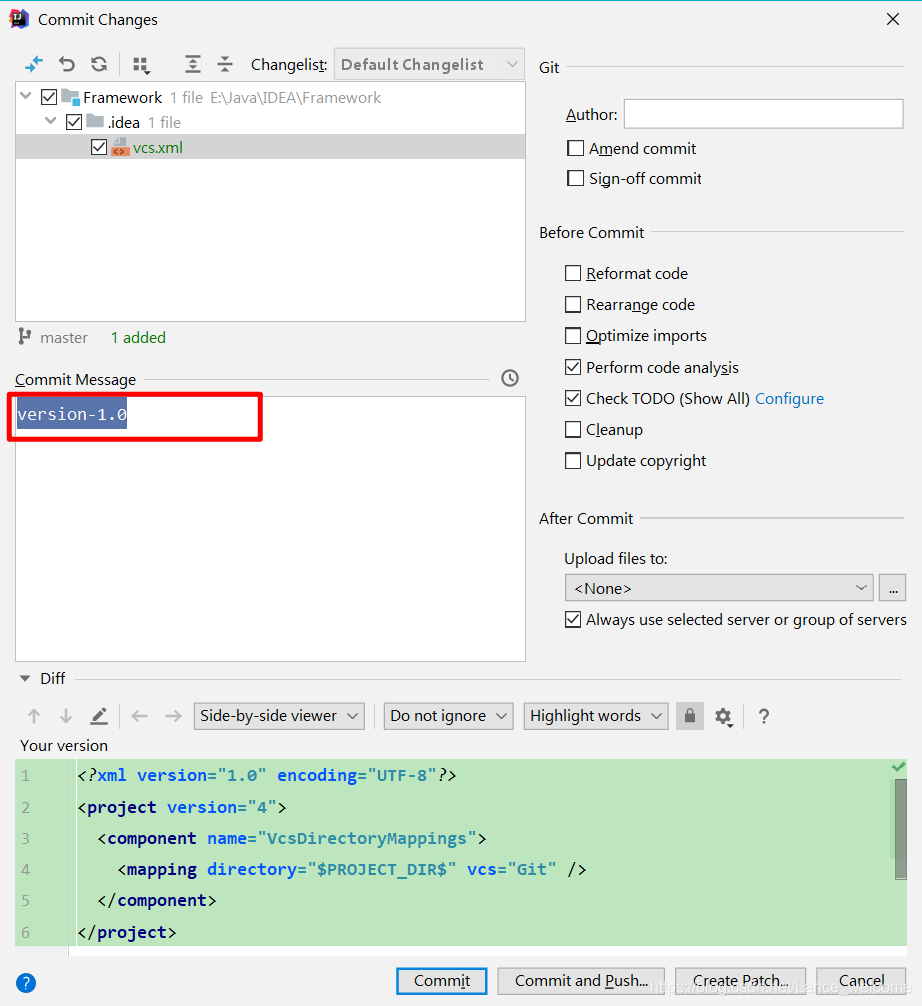Viewport: 922px width, 1006px height.
Task: Click the Cancel button
Action: (x=861, y=981)
